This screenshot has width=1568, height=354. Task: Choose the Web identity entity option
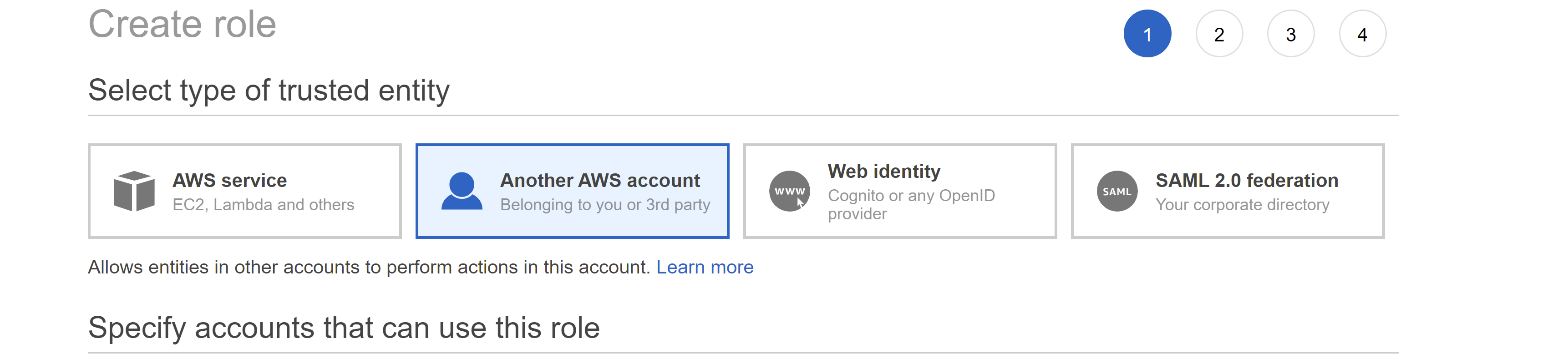pyautogui.click(x=900, y=191)
